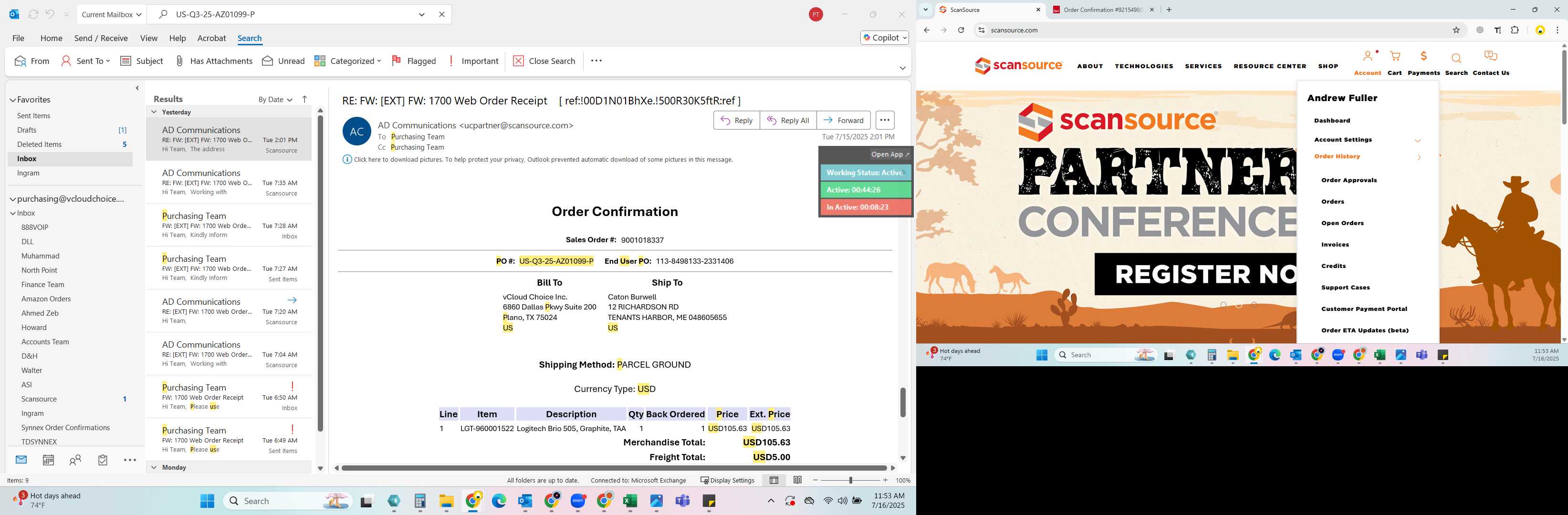Open Chrome extensions puzzle icon
This screenshot has height=515, width=1568.
[x=1515, y=30]
